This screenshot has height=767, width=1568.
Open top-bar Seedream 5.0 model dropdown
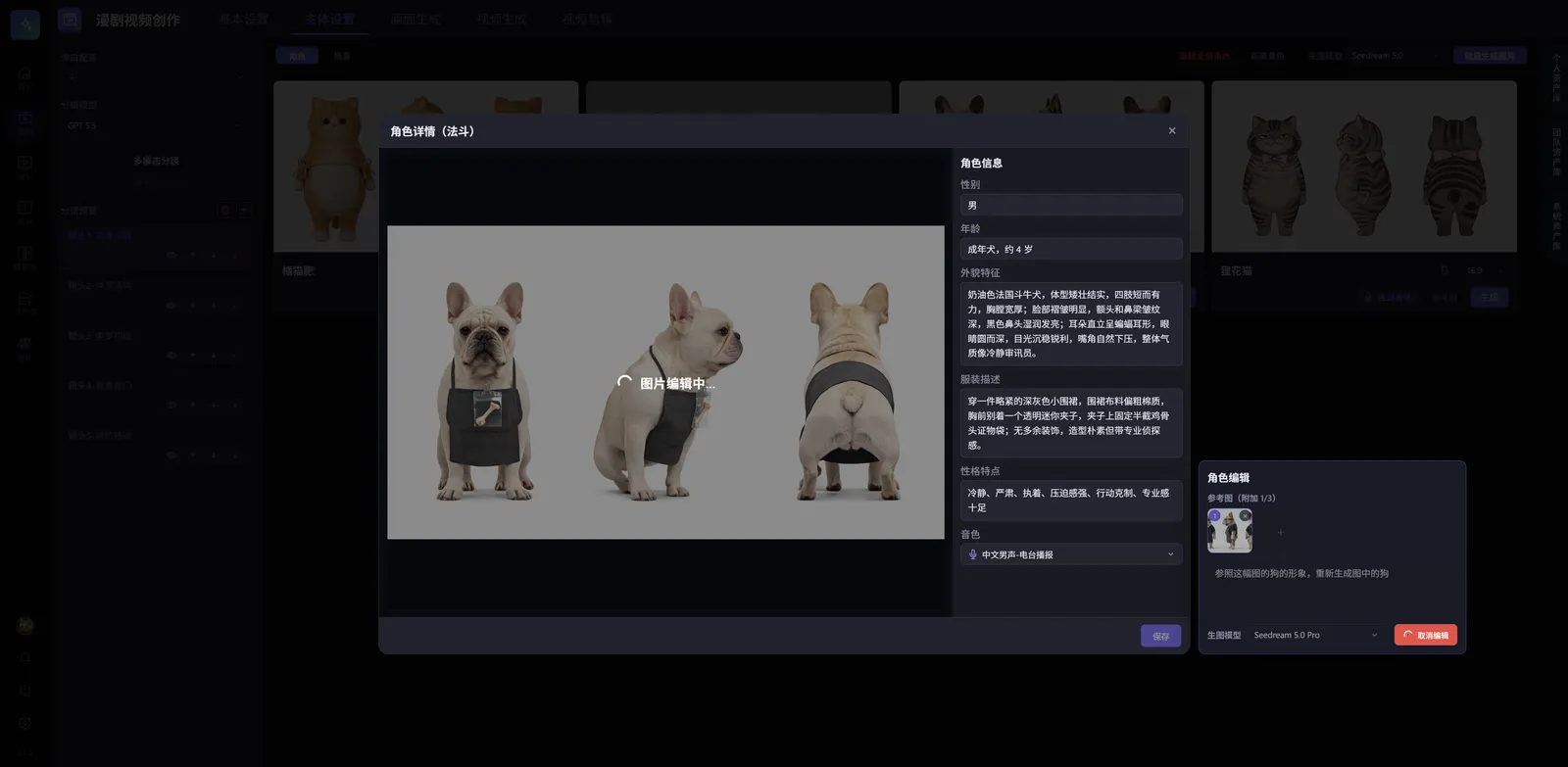[x=1396, y=56]
